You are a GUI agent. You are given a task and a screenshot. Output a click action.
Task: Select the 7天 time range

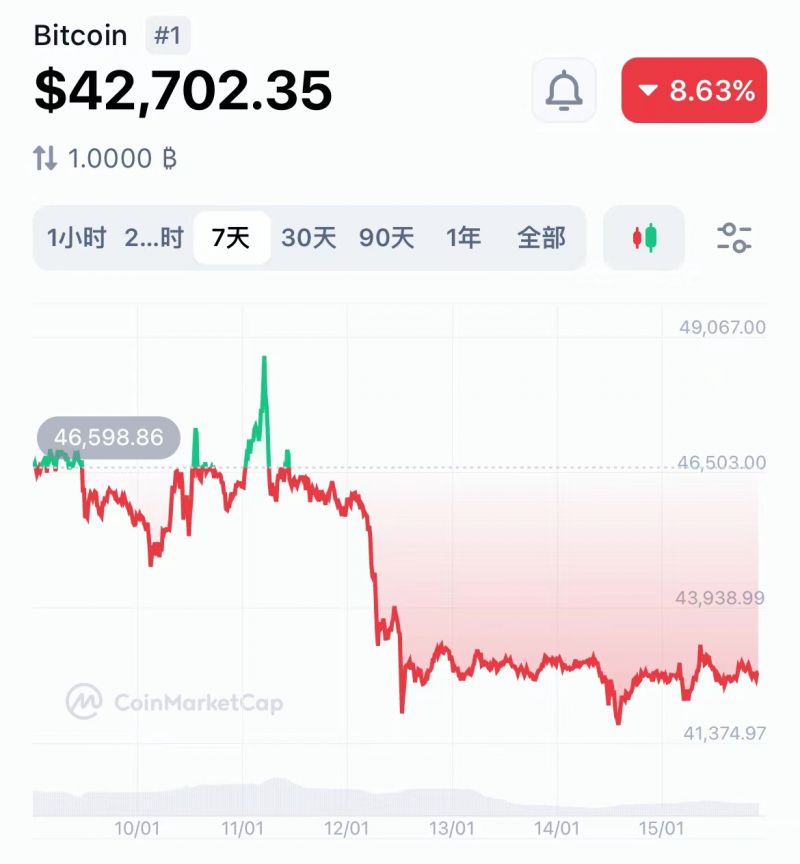click(231, 238)
